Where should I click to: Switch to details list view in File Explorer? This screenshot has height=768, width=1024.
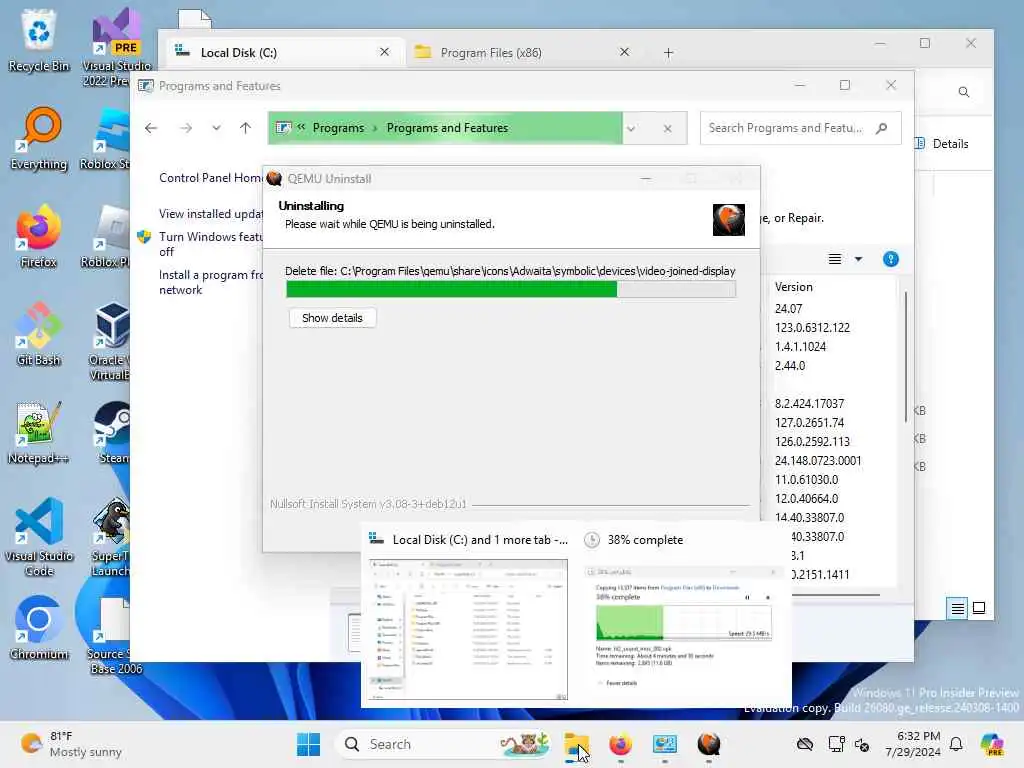click(x=957, y=608)
